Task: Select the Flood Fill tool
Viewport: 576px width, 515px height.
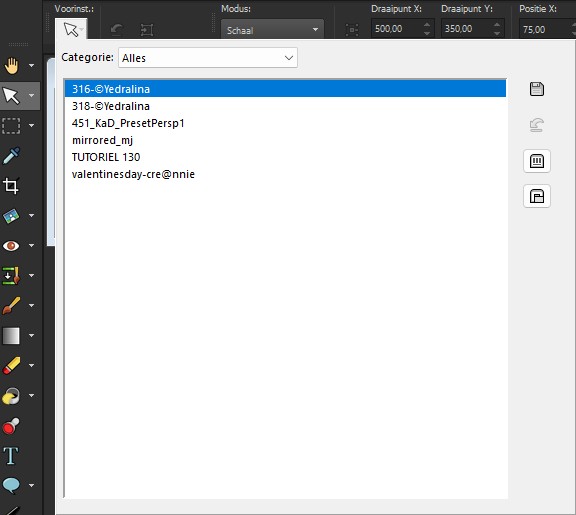Action: coord(11,396)
